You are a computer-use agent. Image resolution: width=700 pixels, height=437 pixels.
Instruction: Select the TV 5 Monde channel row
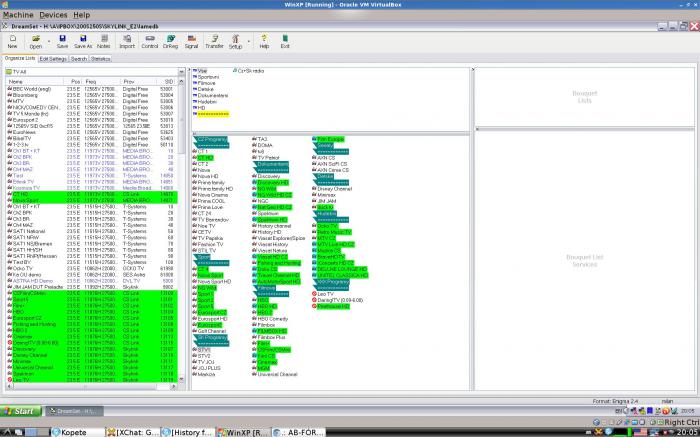[92, 114]
